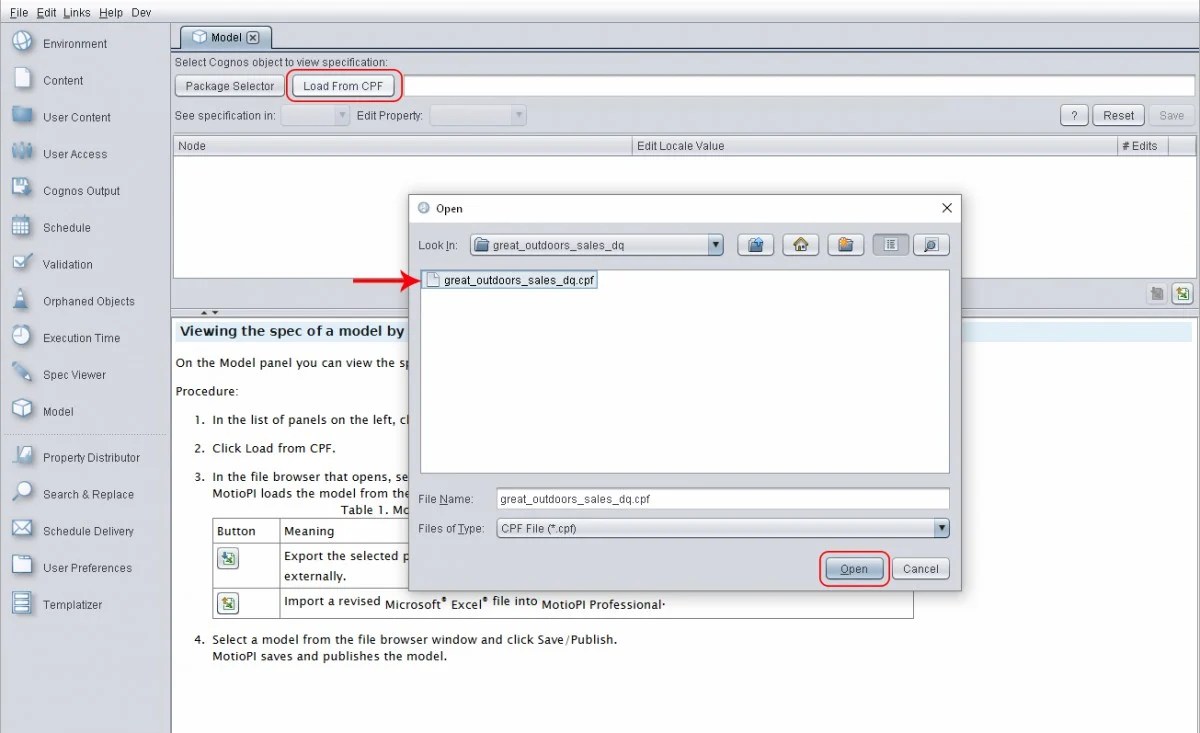Close the Model tab with its X
This screenshot has width=1200, height=733.
pos(253,37)
